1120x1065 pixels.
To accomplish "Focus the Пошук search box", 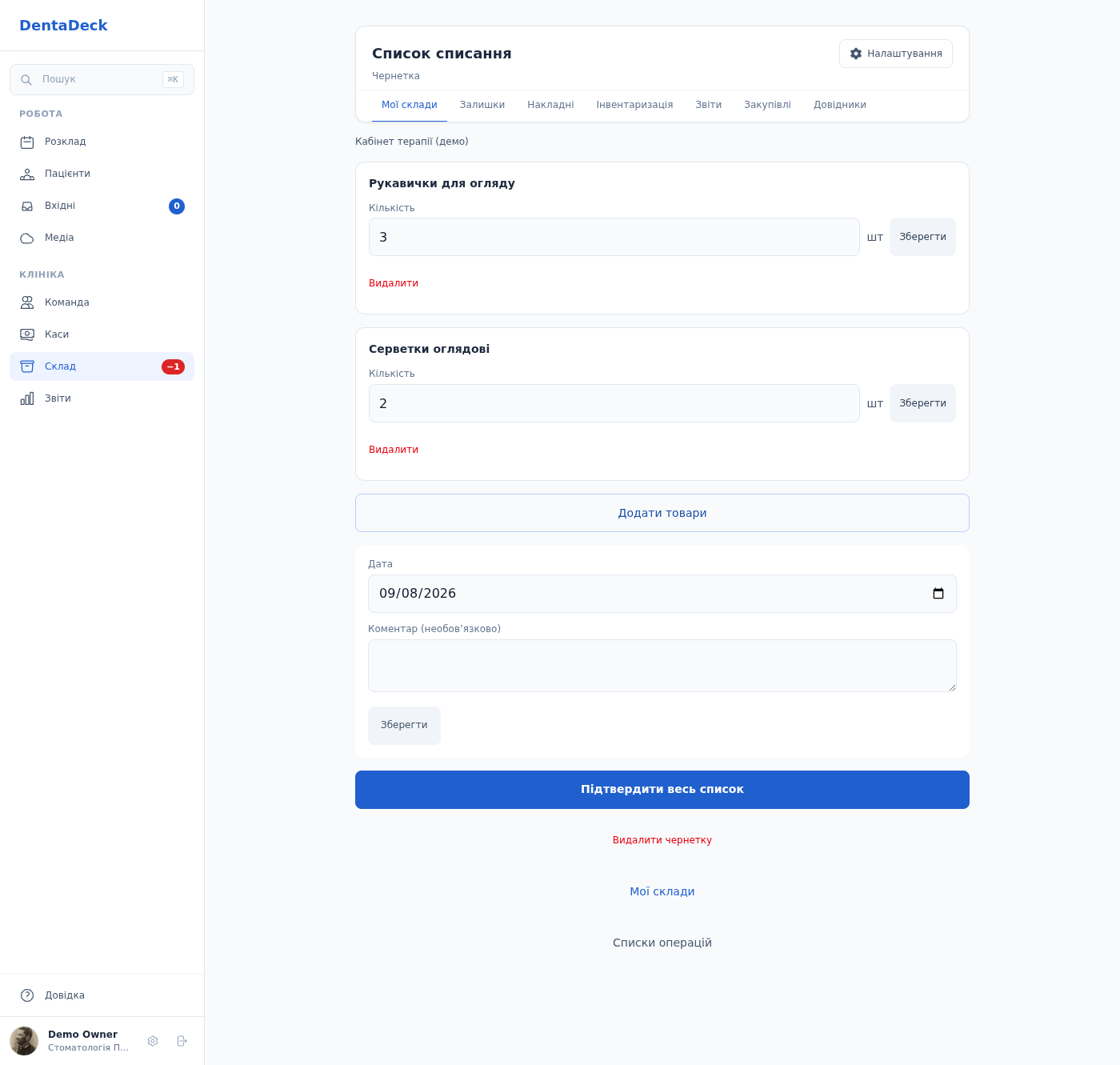I will (x=102, y=80).
